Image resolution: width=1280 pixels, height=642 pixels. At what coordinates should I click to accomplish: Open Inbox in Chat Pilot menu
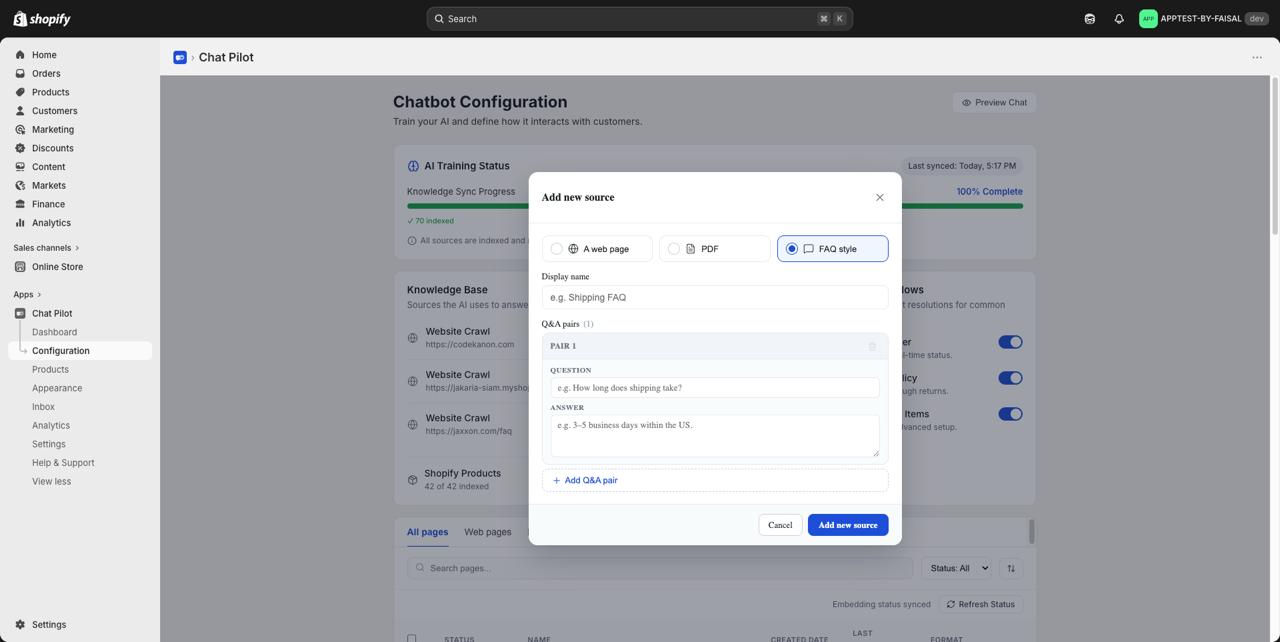(43, 407)
